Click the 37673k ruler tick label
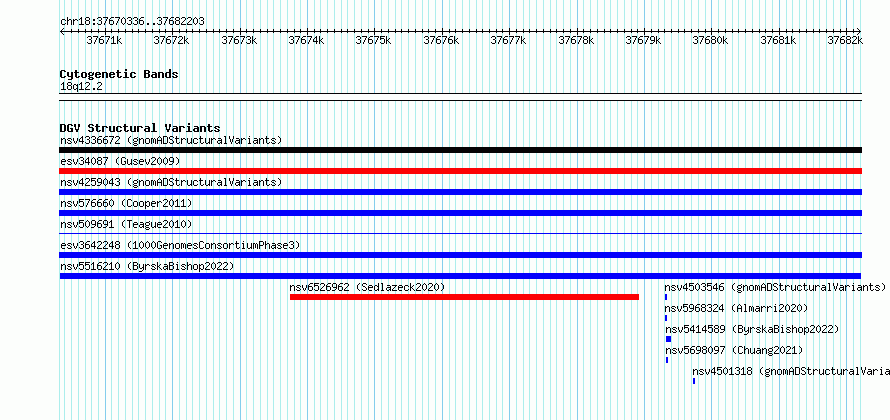 [239, 40]
